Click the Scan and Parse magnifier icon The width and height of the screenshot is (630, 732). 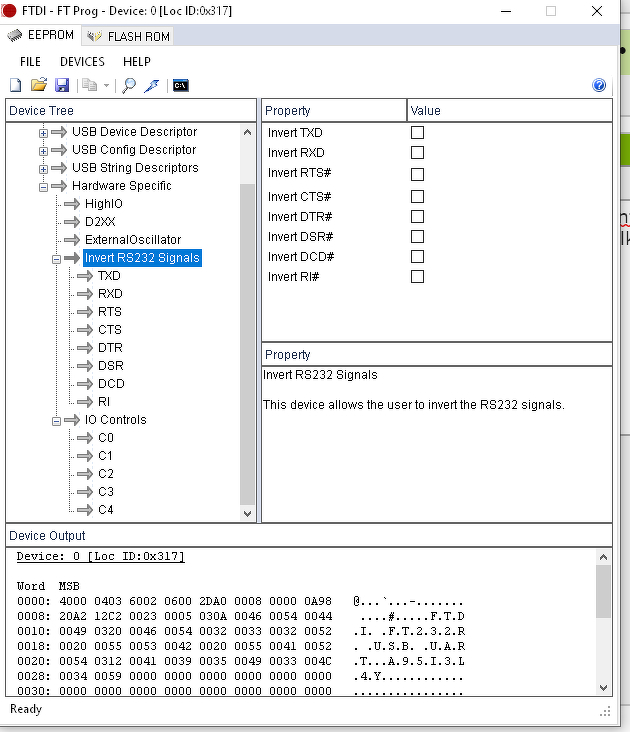pos(129,85)
